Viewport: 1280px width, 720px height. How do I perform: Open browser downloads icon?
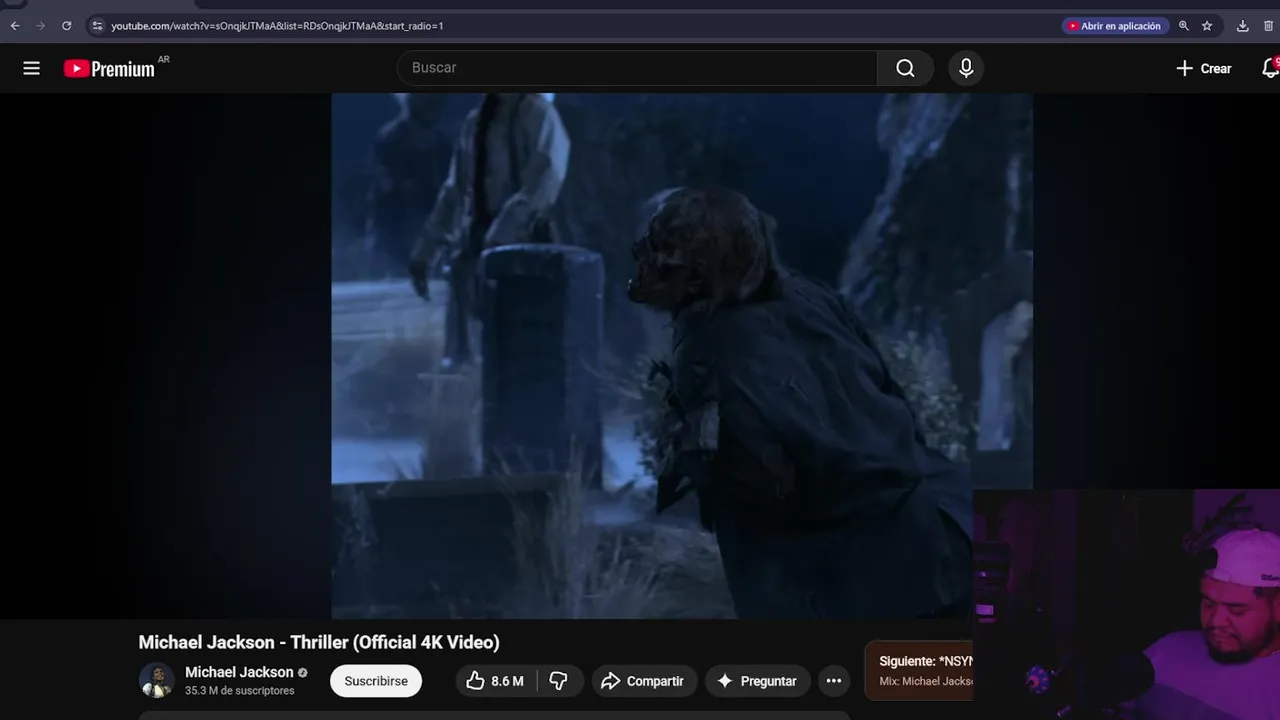pyautogui.click(x=1243, y=26)
